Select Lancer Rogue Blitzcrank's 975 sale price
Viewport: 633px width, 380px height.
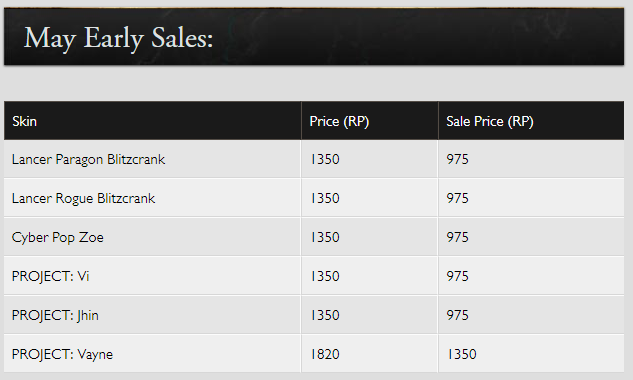click(457, 198)
